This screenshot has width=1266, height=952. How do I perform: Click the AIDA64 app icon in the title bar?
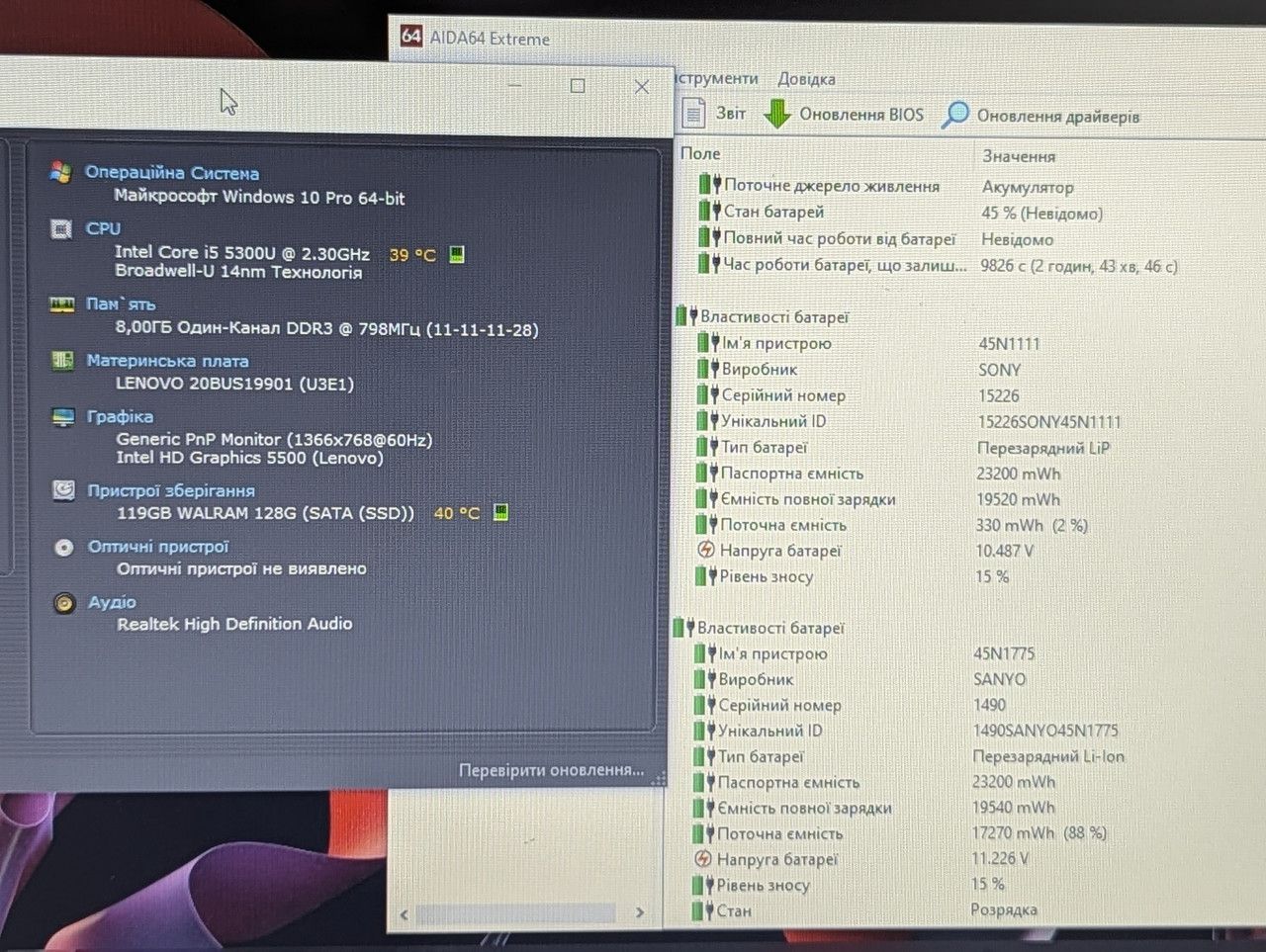coord(411,37)
